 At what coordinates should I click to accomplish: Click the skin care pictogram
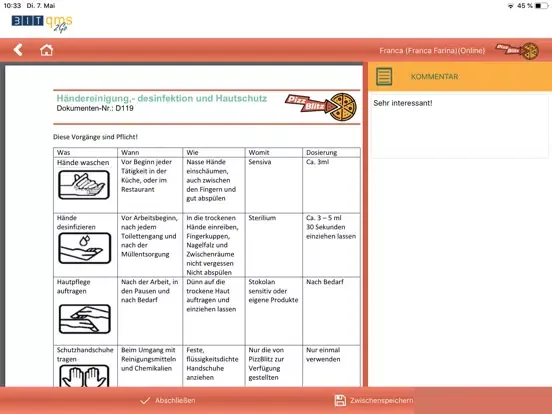tap(85, 319)
